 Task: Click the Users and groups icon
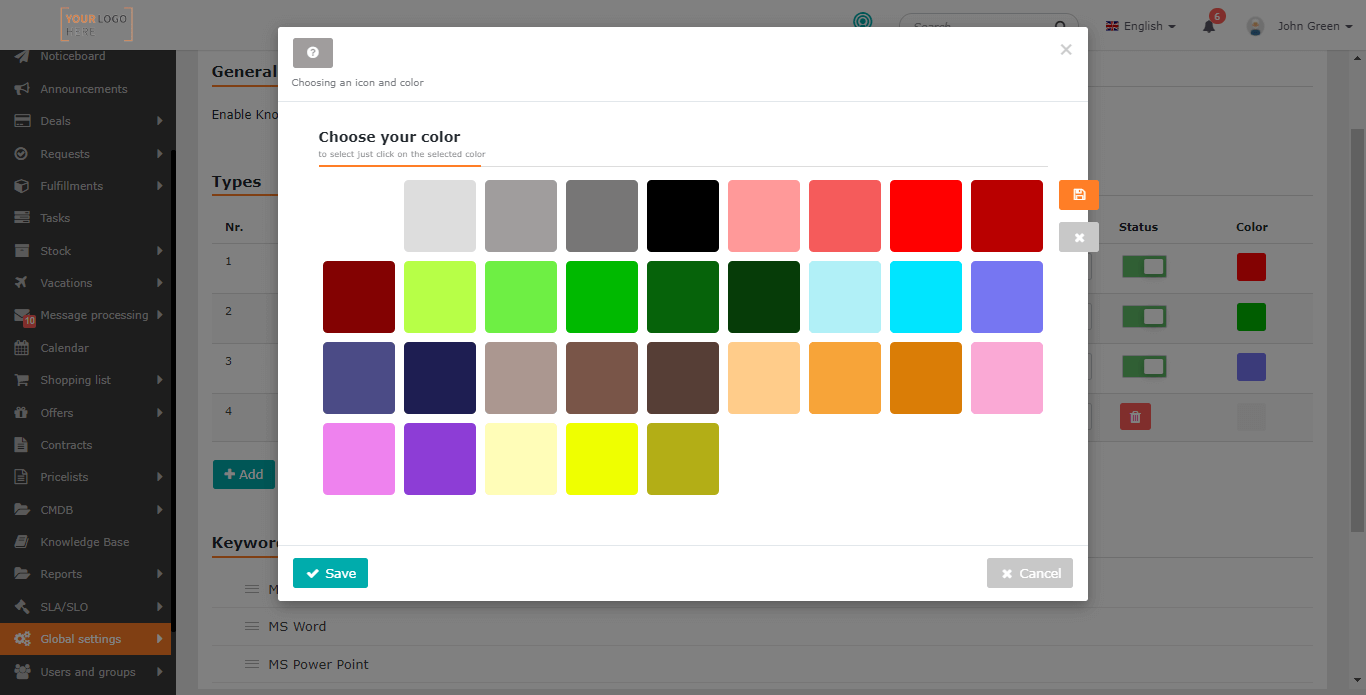click(x=22, y=672)
